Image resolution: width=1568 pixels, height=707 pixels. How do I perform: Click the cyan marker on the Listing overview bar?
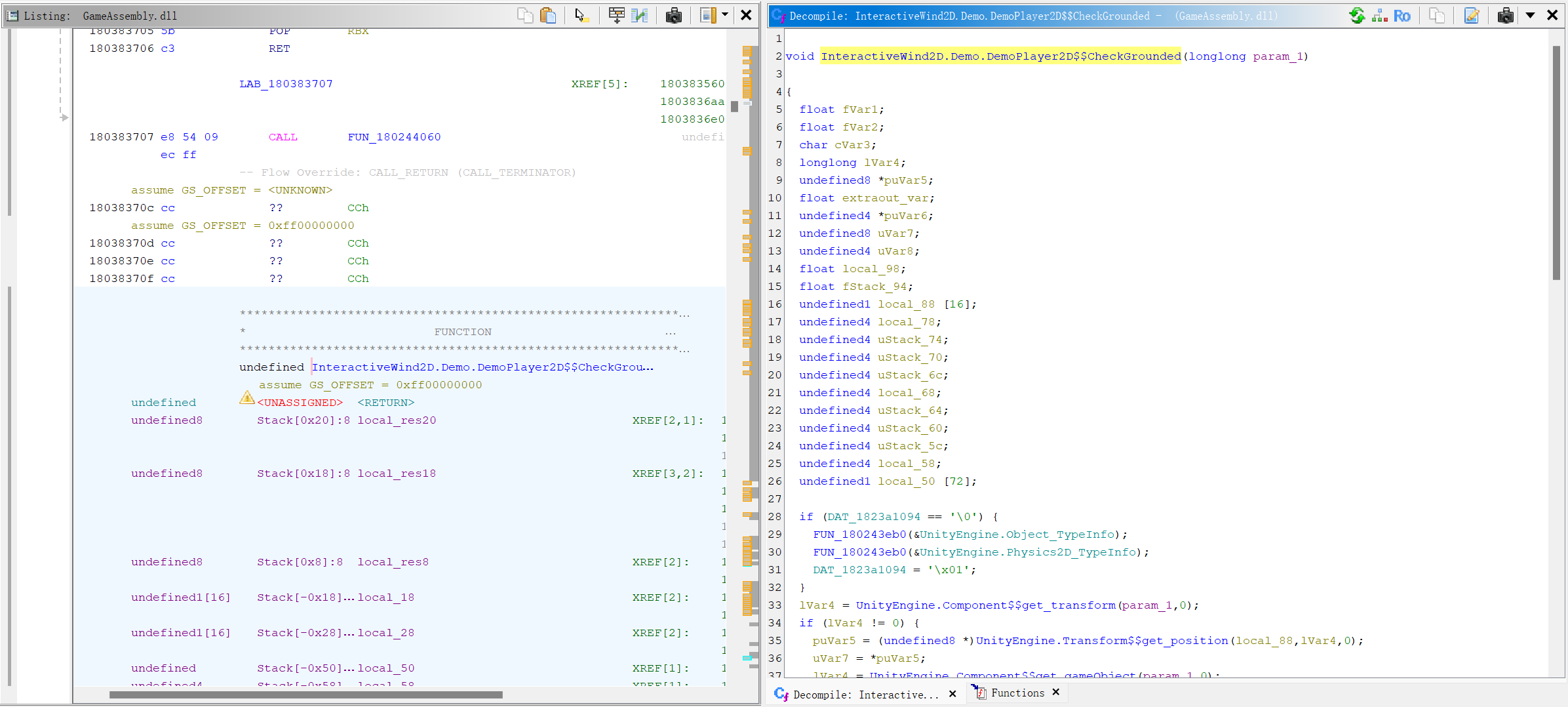coord(747,657)
